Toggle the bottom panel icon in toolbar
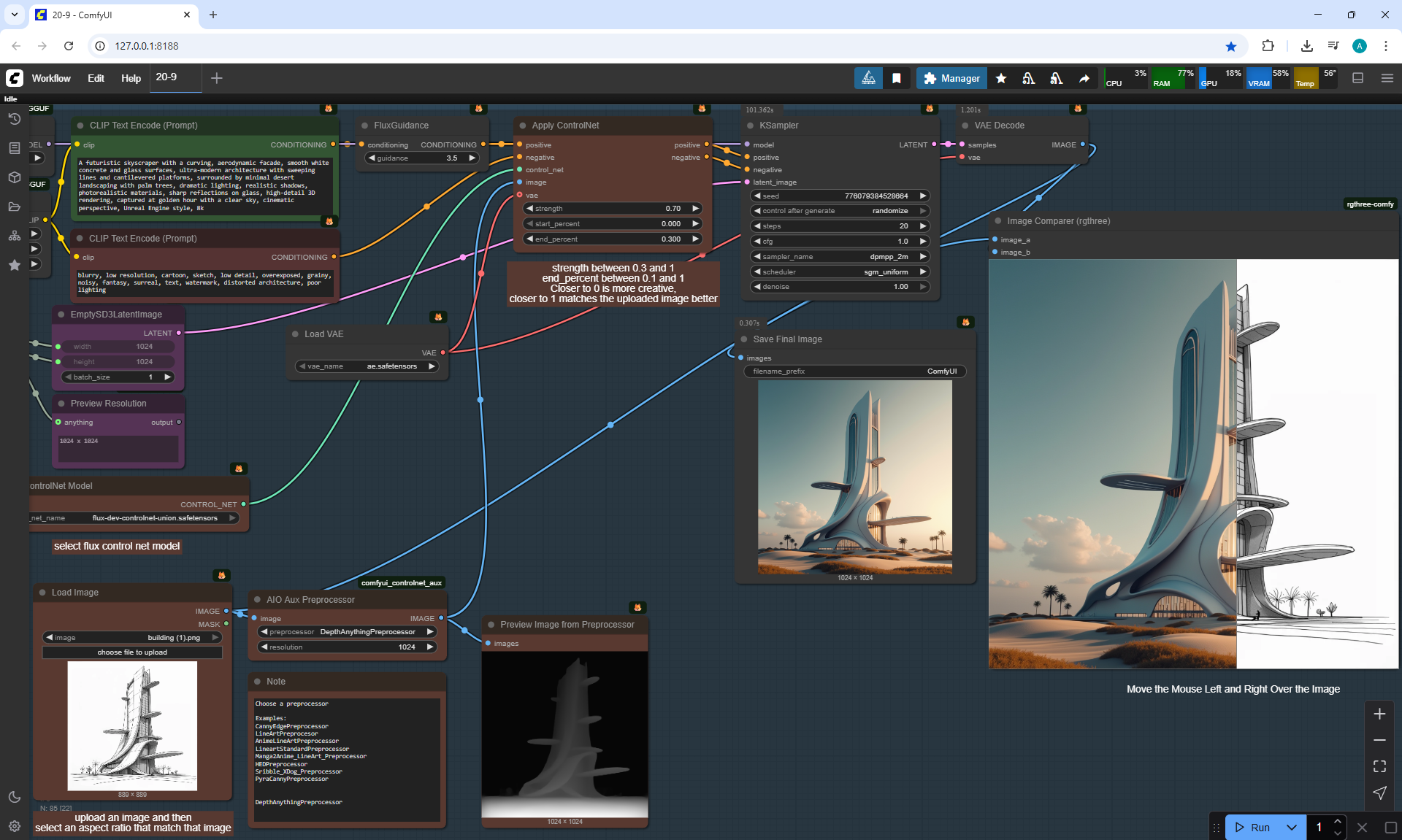1402x840 pixels. (1358, 78)
